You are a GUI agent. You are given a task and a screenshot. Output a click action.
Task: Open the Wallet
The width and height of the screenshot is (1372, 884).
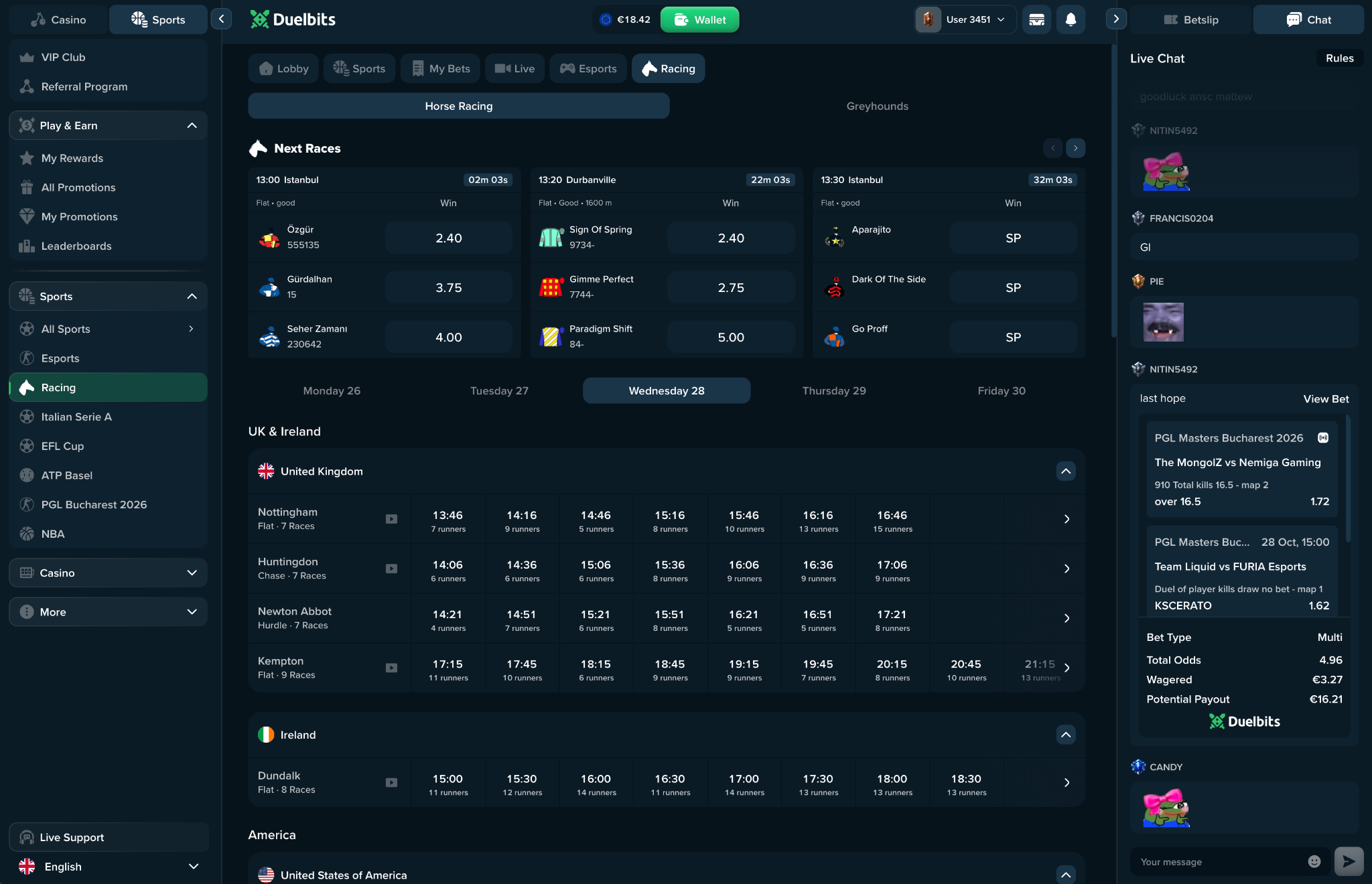point(699,19)
